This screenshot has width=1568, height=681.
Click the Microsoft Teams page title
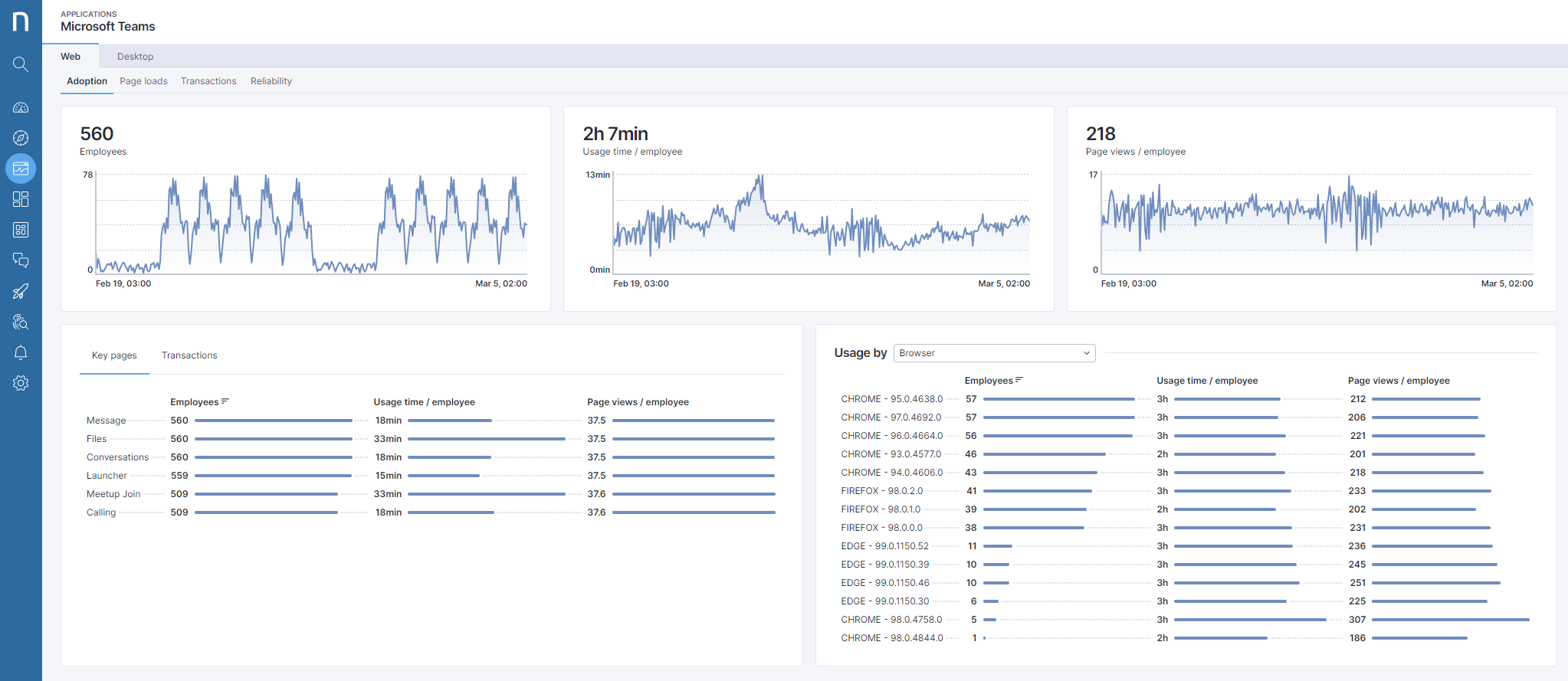108,27
